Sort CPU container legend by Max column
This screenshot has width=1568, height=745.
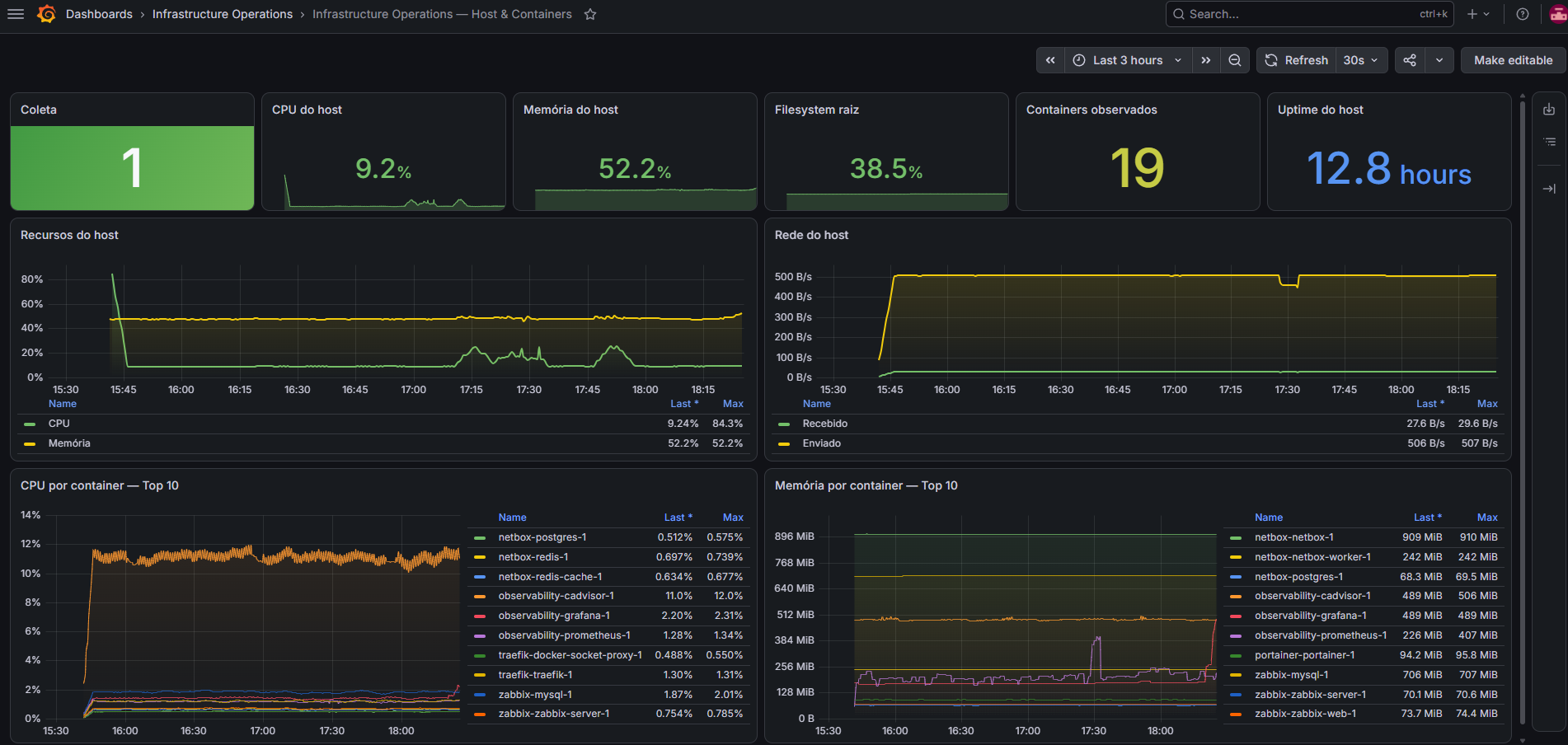pos(733,518)
